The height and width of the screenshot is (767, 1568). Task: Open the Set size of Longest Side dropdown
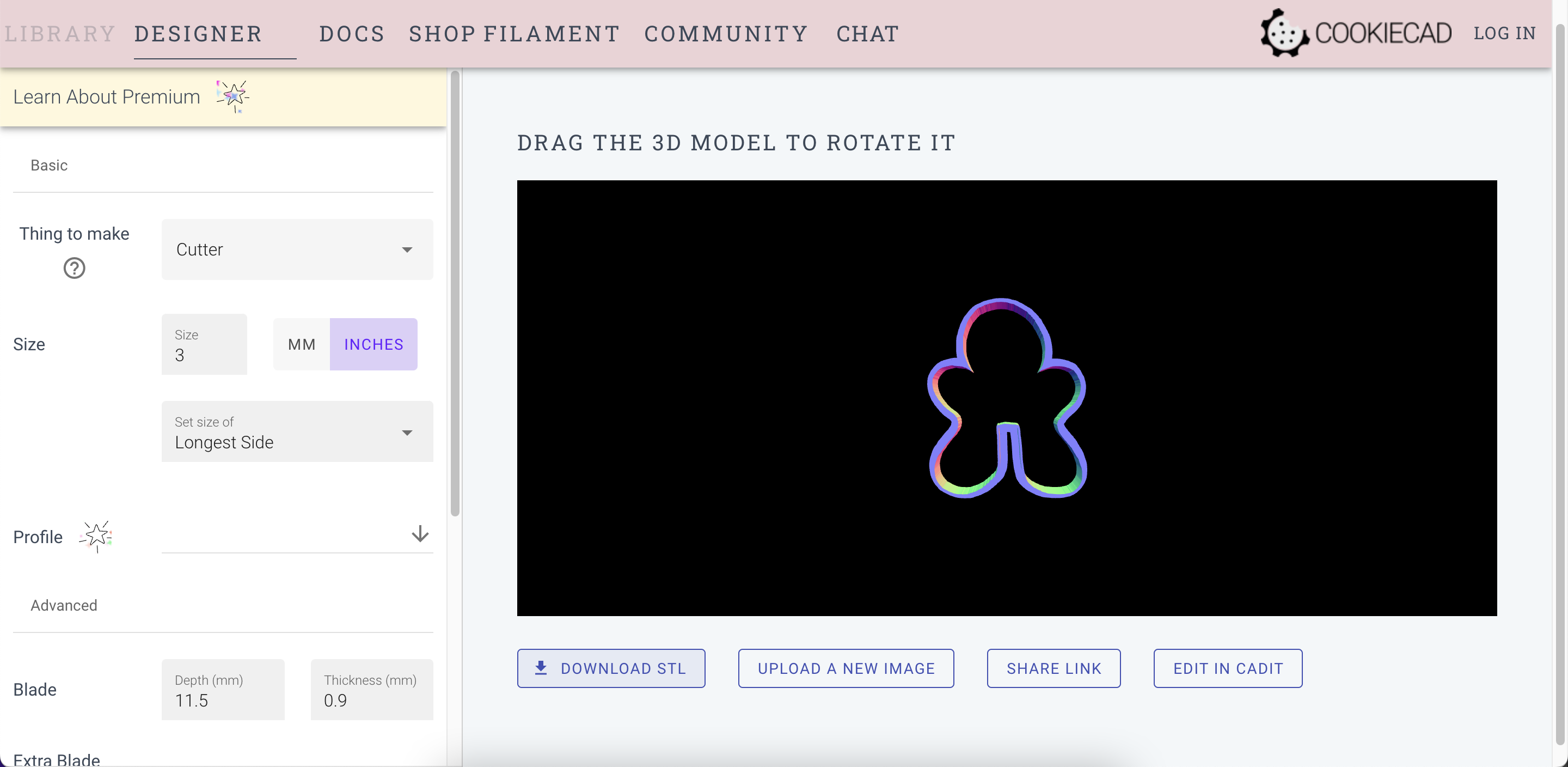(297, 432)
